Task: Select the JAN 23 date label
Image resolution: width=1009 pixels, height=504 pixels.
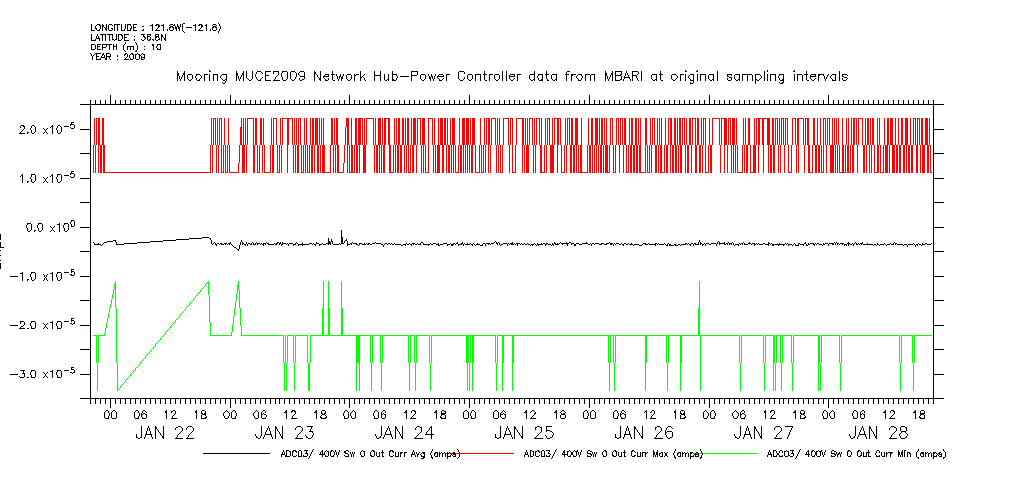Action: 285,433
